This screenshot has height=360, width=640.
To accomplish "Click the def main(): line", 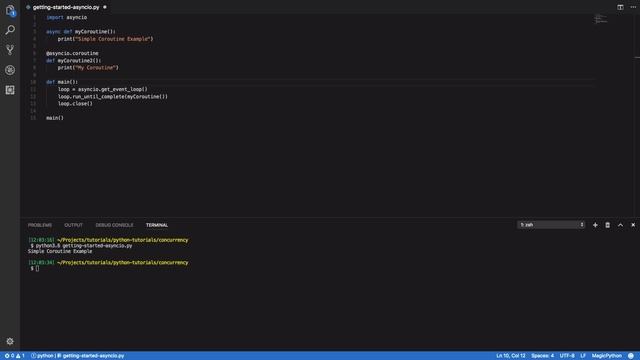I will coord(62,82).
